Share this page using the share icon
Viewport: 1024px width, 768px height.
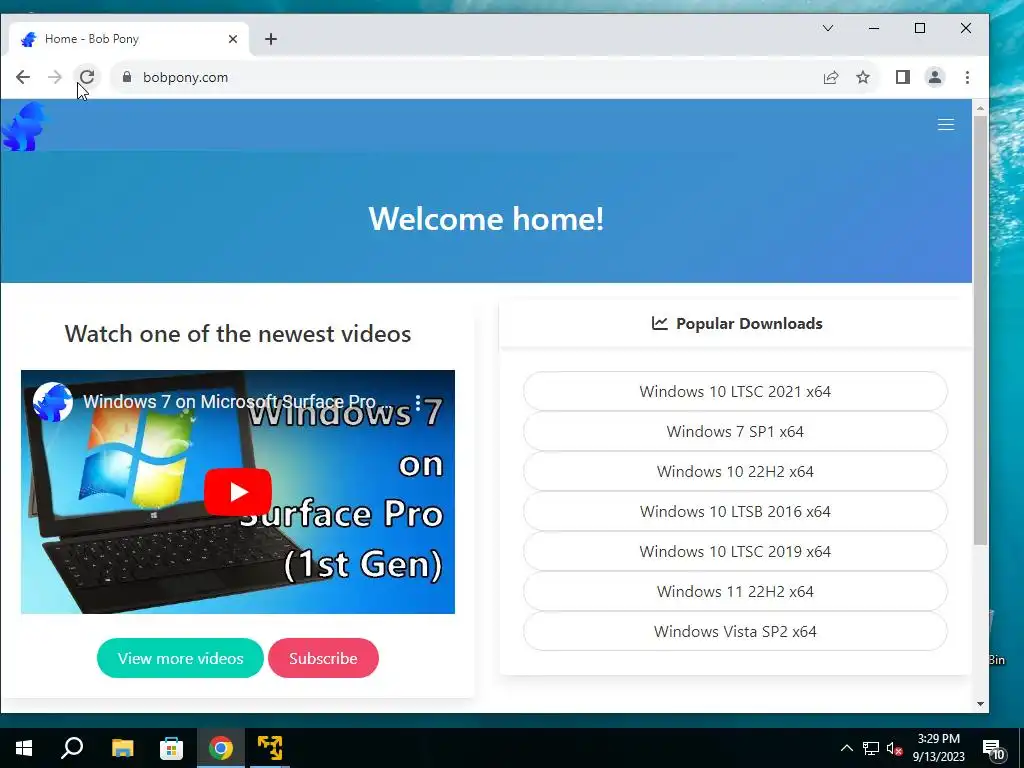click(x=831, y=78)
